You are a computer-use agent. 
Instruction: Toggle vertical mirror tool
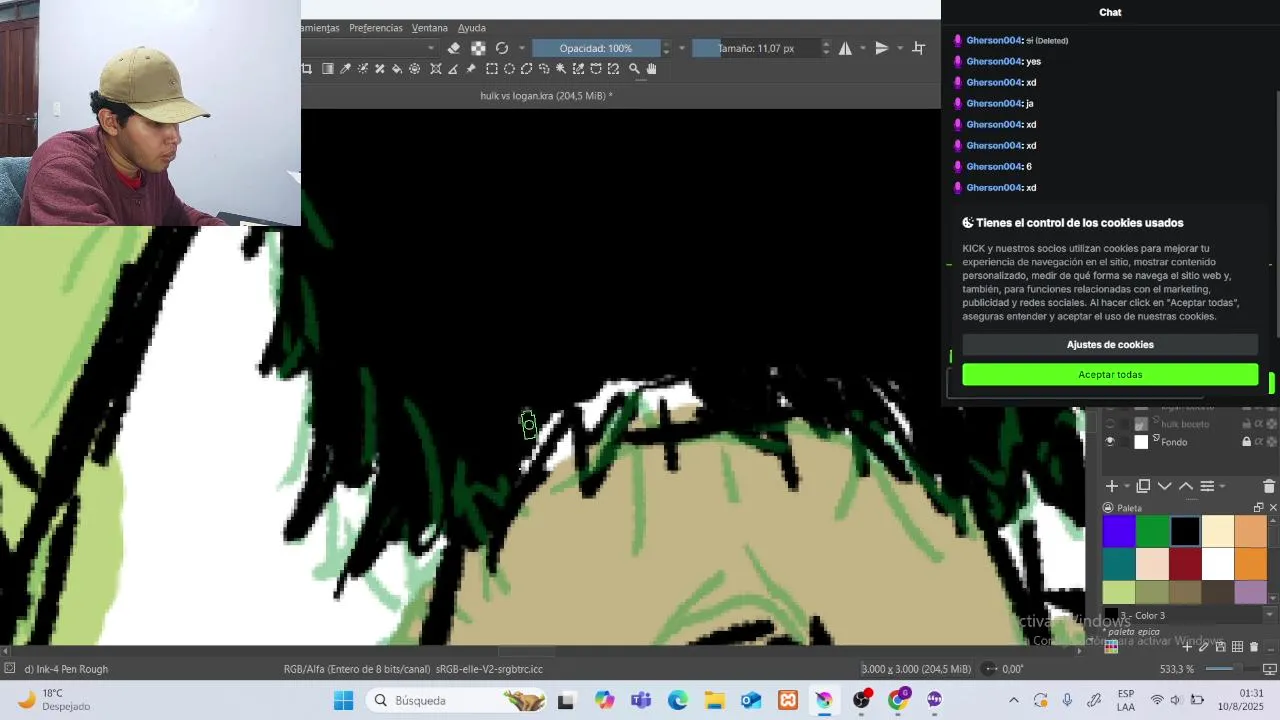(x=881, y=48)
